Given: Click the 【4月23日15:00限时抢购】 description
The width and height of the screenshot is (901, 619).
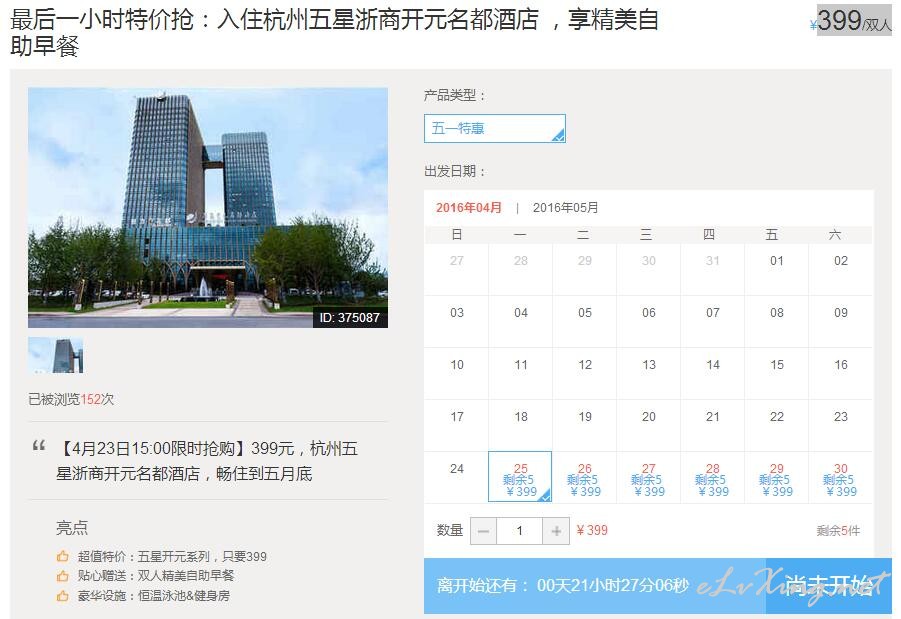Looking at the screenshot, I should click(x=207, y=461).
